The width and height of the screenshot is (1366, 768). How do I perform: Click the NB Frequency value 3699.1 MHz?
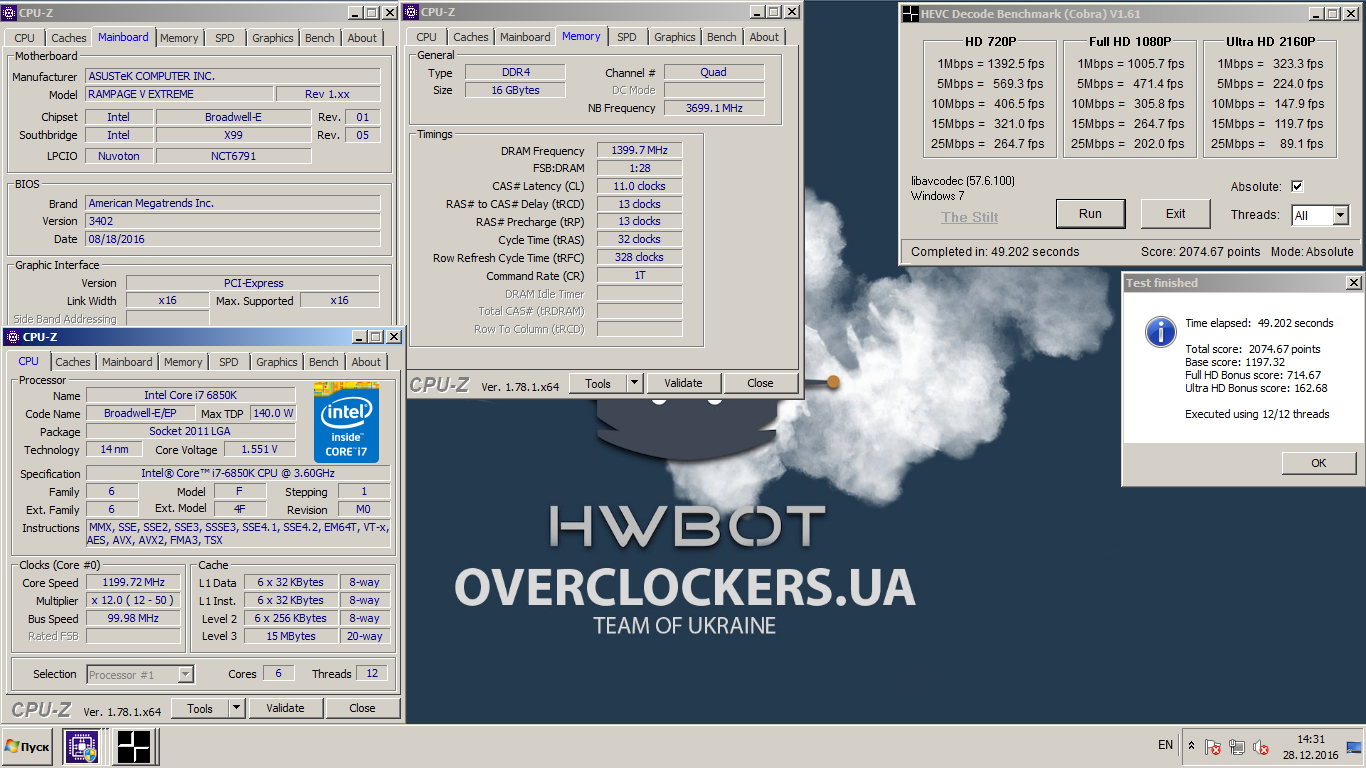(714, 108)
